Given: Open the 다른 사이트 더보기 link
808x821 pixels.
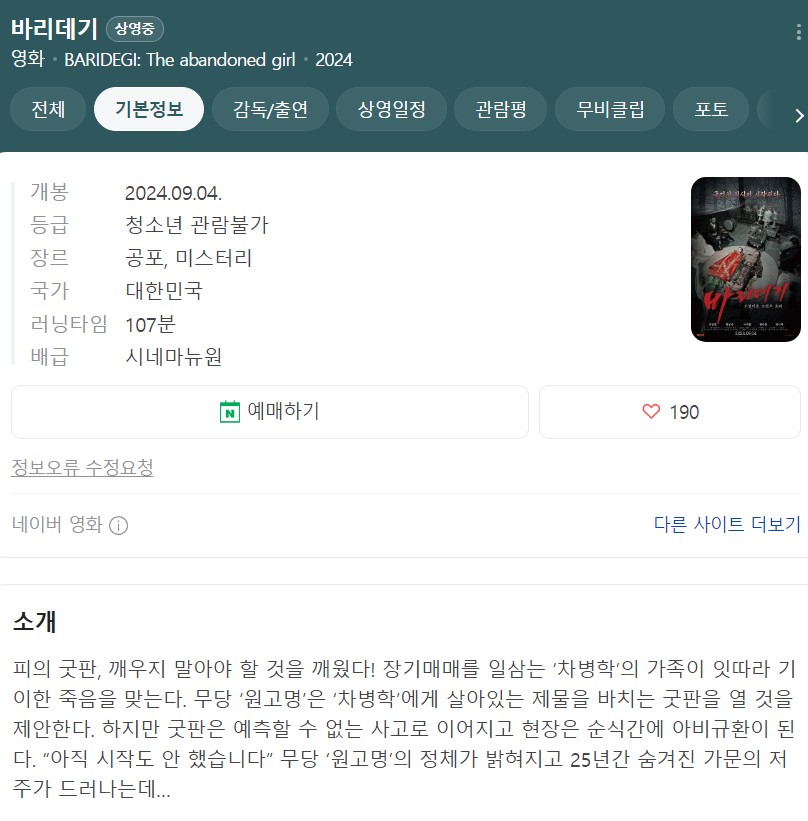Looking at the screenshot, I should [727, 524].
